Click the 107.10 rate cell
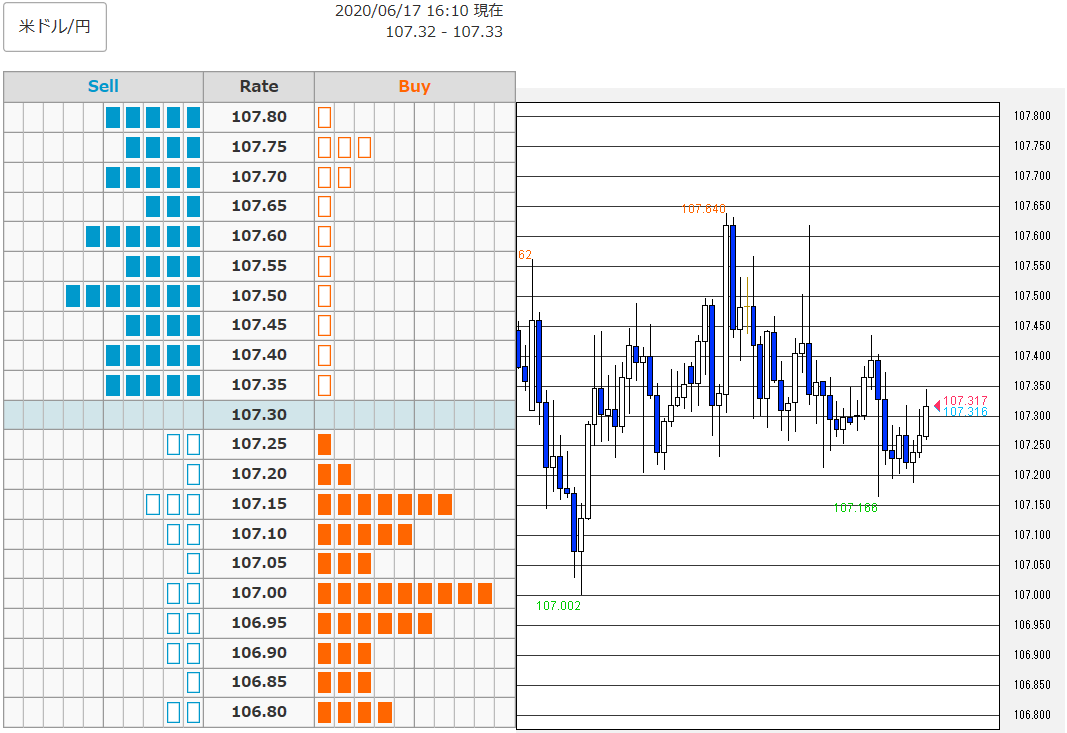Screen dimensions: 1067x733 (x=259, y=534)
